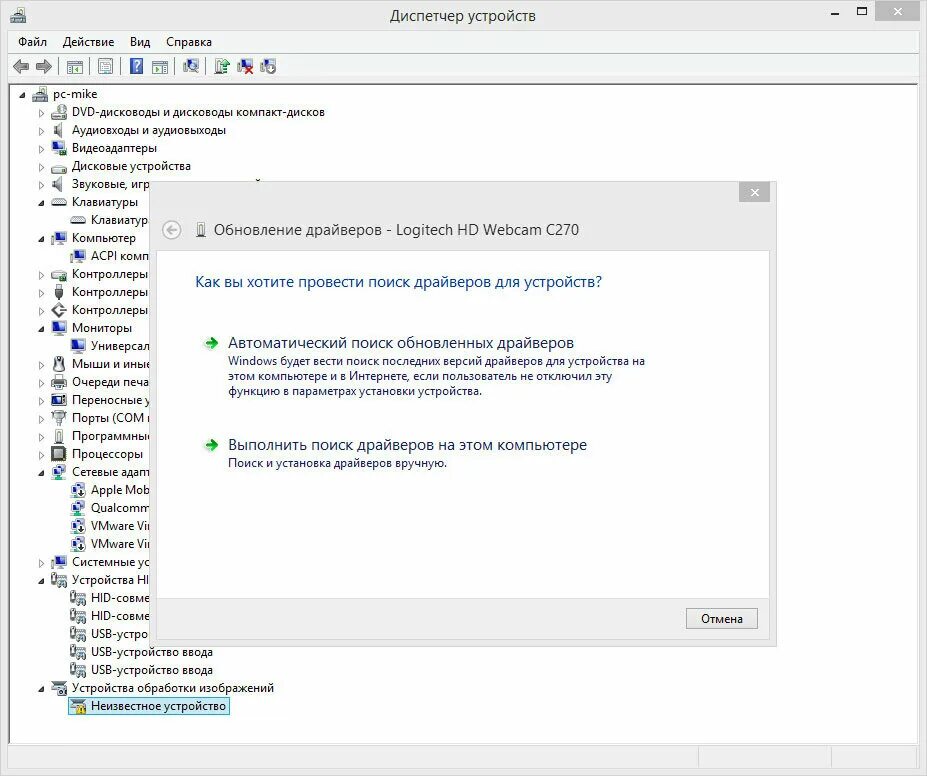This screenshot has height=776, width=927.
Task: Click the speaker icon for Аудиовходы и аудиовыходы
Action: 58,130
